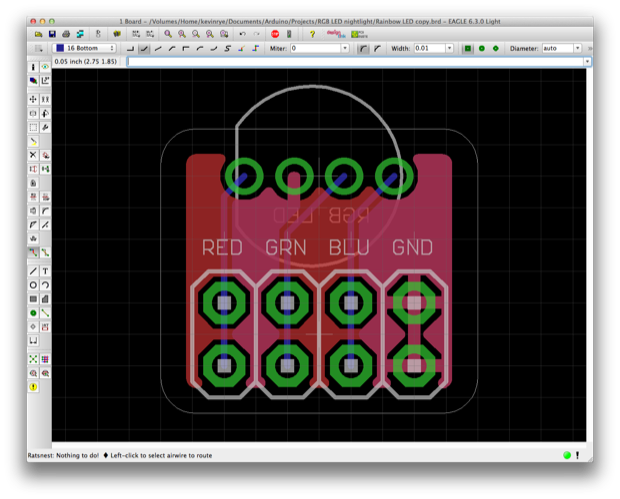Click the command line input field

click(x=355, y=62)
